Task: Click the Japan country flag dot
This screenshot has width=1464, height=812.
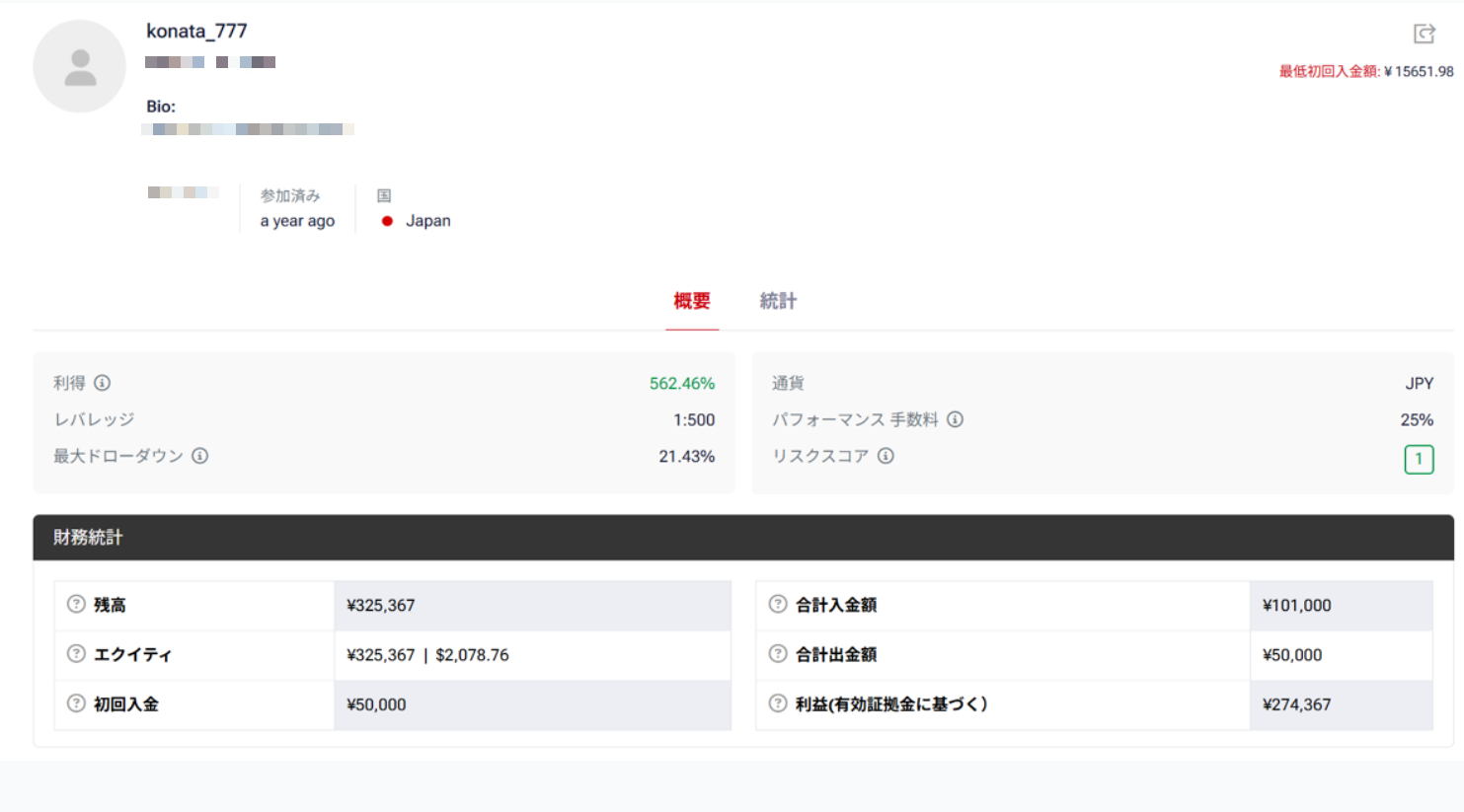Action: 387,221
